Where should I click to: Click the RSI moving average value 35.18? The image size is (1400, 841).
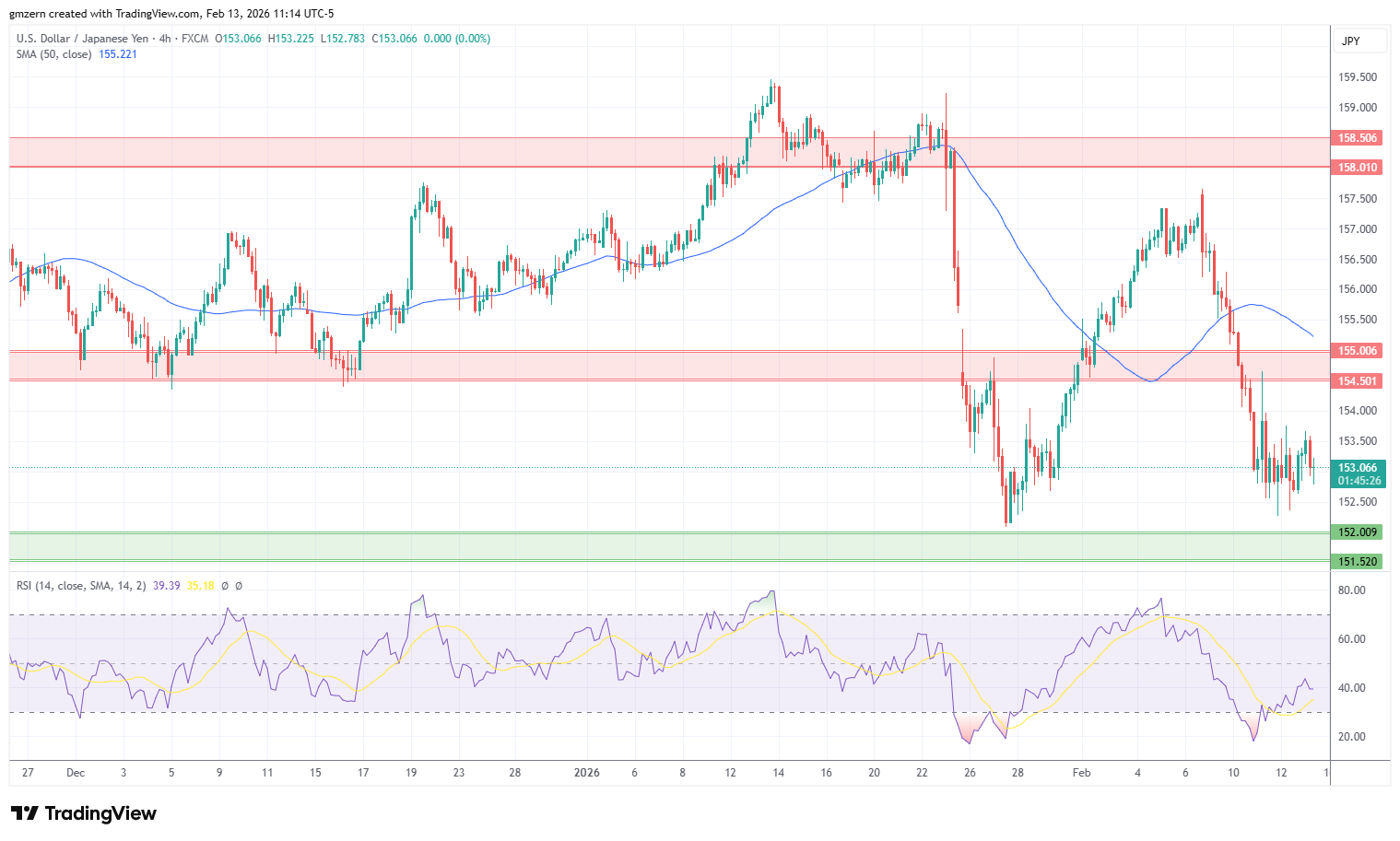[200, 586]
